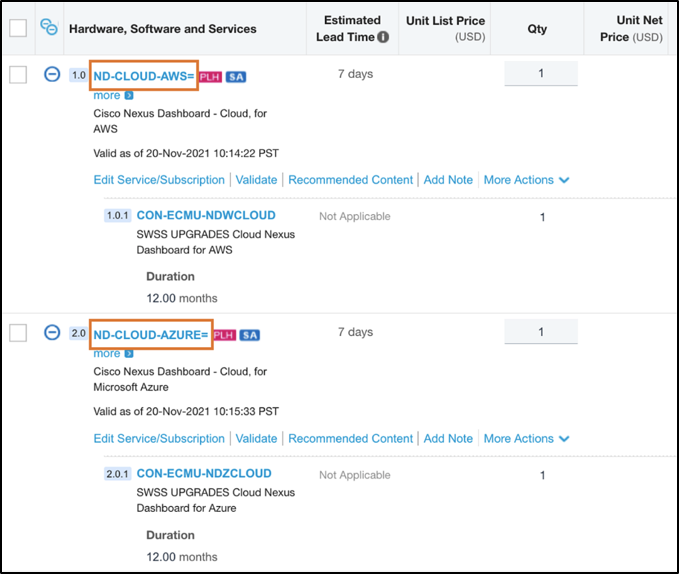Click Add Note for the Azure line
The width and height of the screenshot is (679, 574).
point(448,439)
